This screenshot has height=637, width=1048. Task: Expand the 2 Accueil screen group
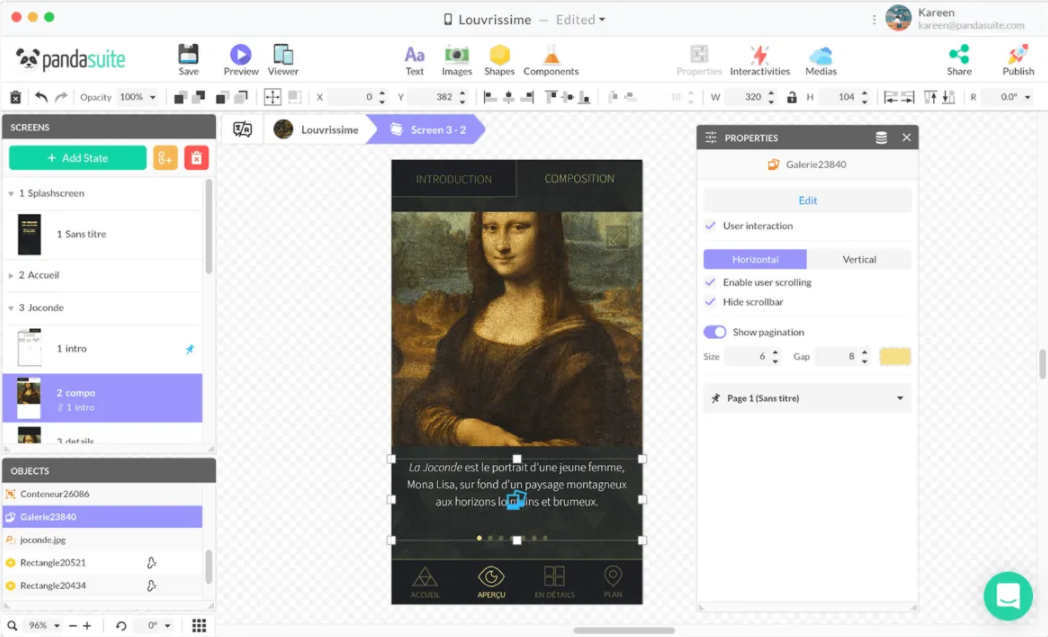11,275
